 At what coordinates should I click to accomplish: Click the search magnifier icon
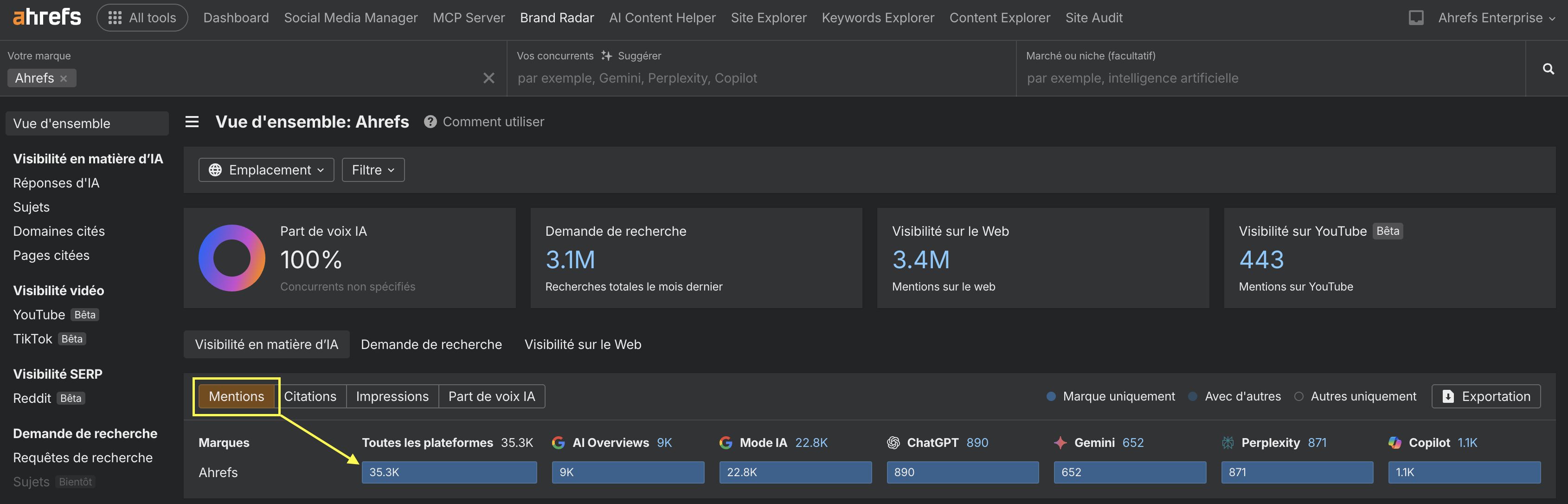[x=1548, y=69]
